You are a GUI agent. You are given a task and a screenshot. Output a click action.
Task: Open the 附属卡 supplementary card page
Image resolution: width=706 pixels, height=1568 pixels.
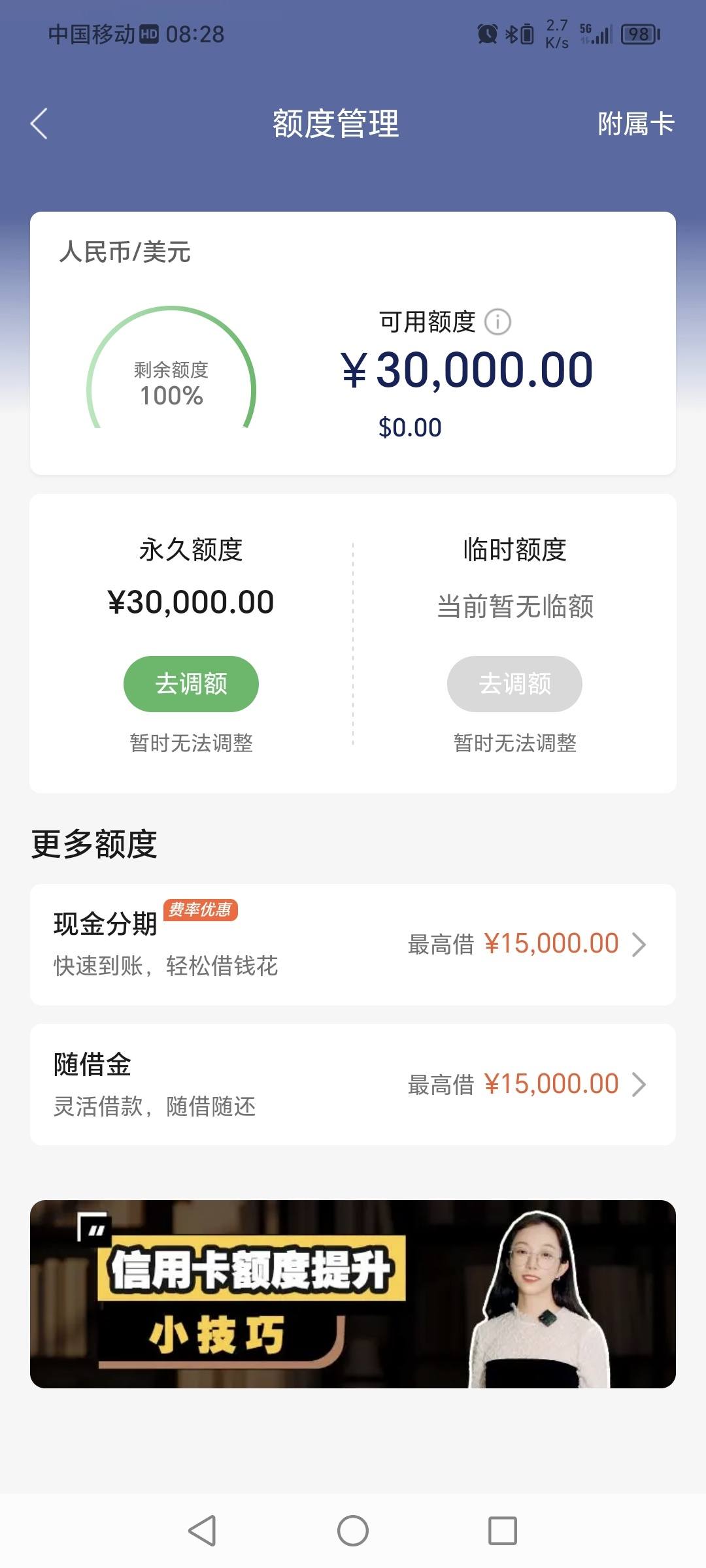pyautogui.click(x=635, y=123)
